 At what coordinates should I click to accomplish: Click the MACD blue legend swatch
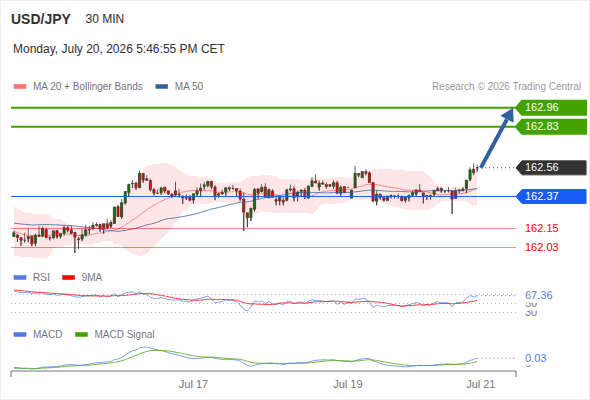[20, 335]
